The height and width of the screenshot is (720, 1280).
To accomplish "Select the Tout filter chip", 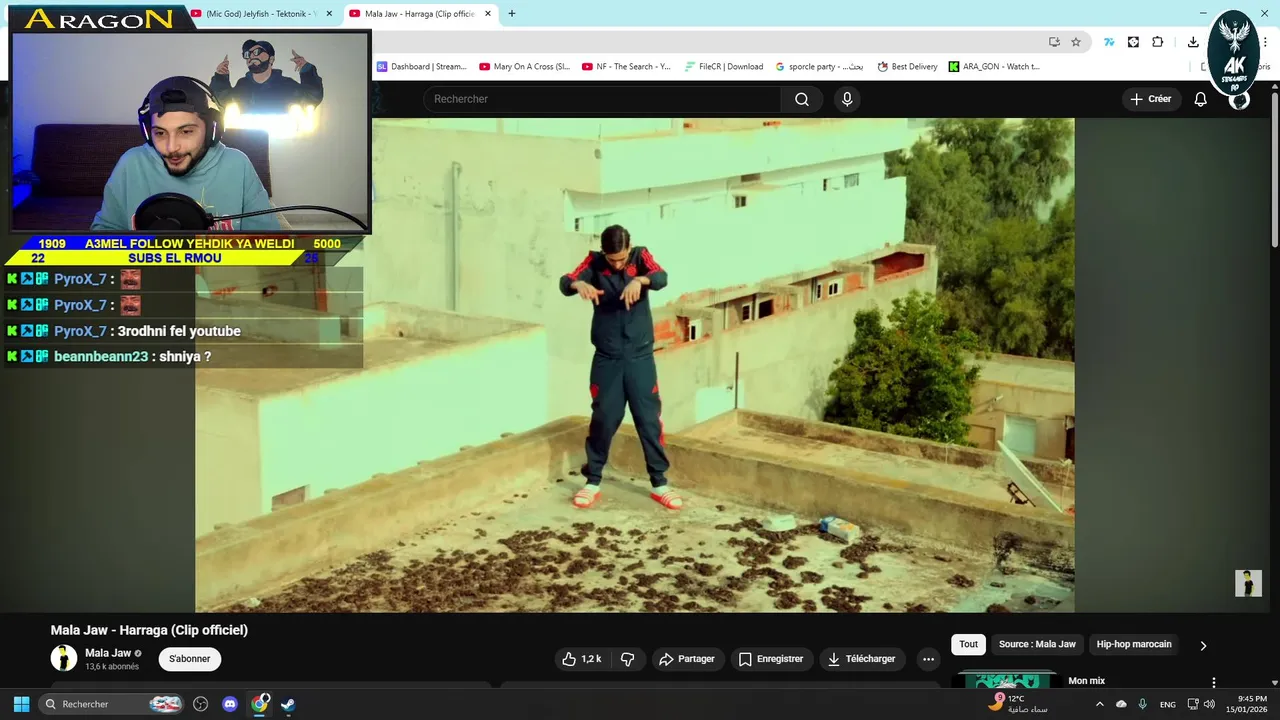I will click(968, 644).
